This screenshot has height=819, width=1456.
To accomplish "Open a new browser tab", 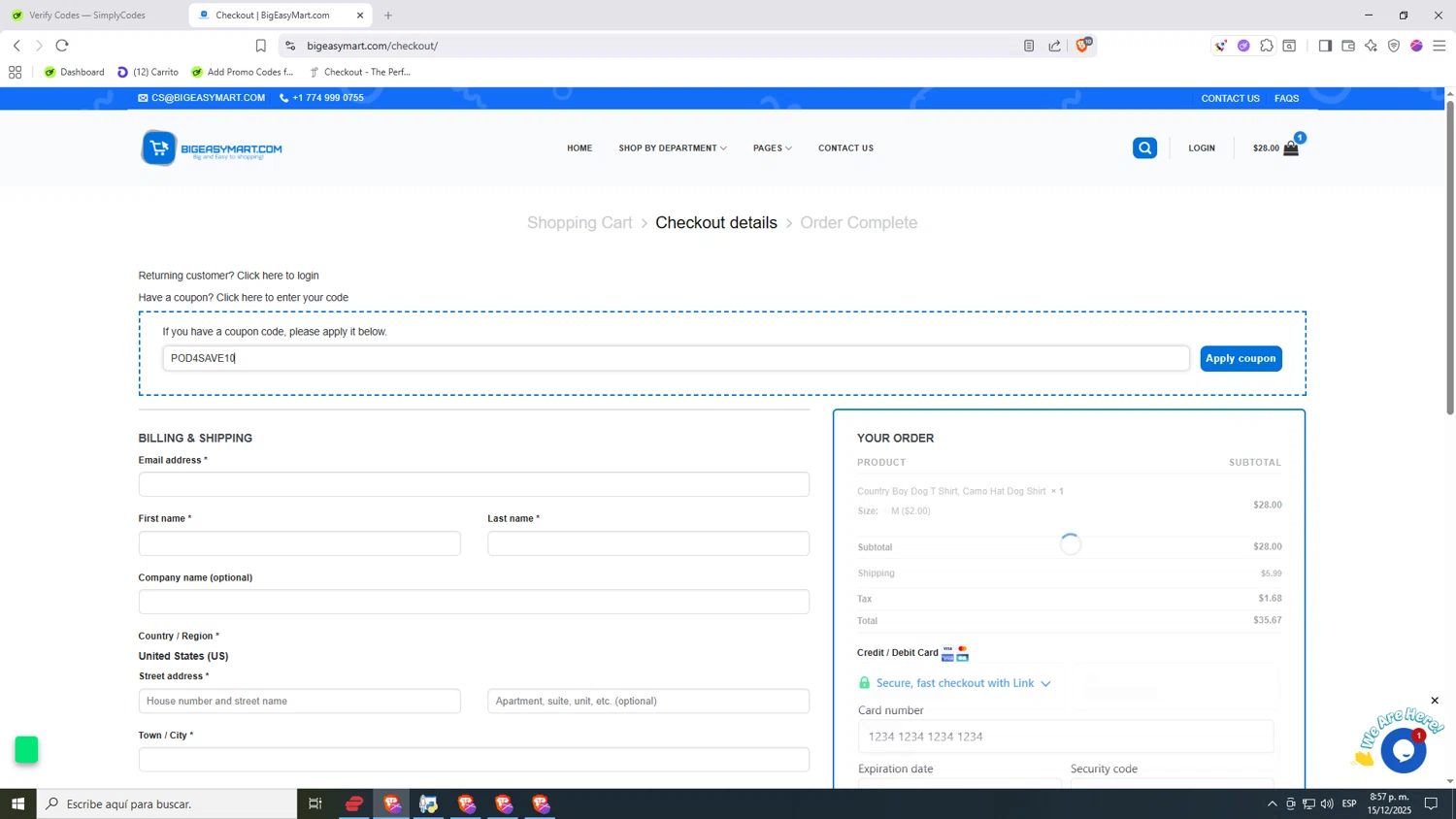I will [388, 16].
